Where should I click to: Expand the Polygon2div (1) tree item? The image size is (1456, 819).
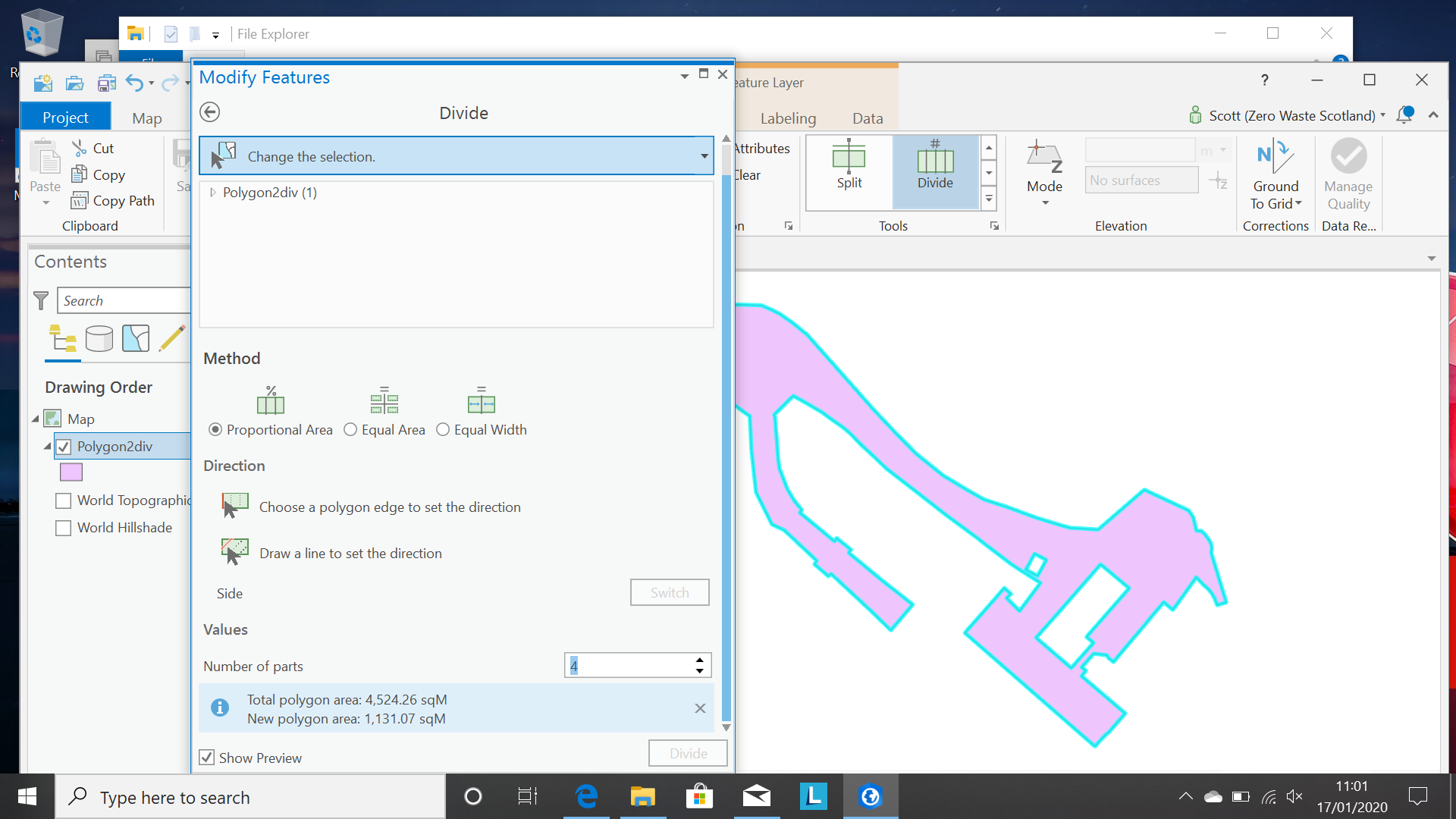tap(212, 193)
